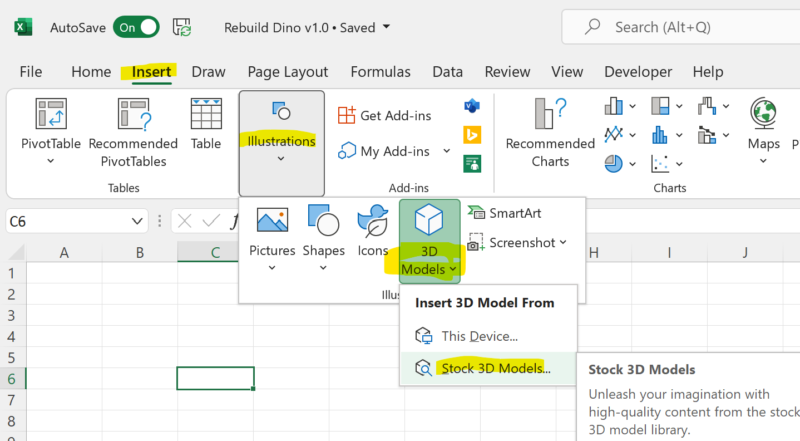Click the Select All corner triangle
Screen dimensions: 800x441
click(16, 252)
